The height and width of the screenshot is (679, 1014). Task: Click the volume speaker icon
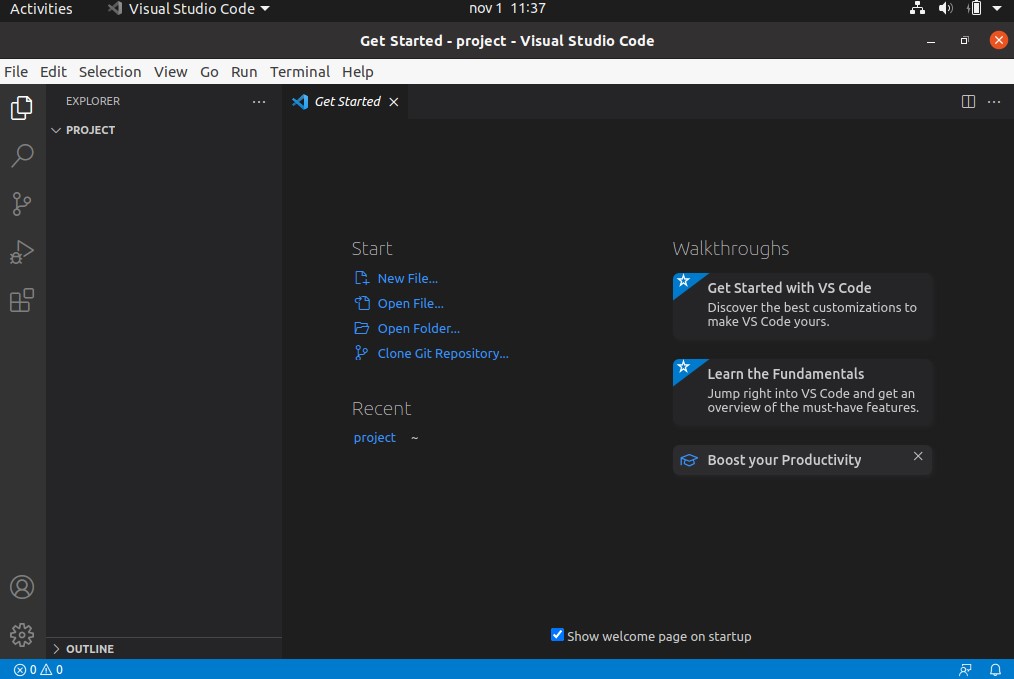point(945,8)
